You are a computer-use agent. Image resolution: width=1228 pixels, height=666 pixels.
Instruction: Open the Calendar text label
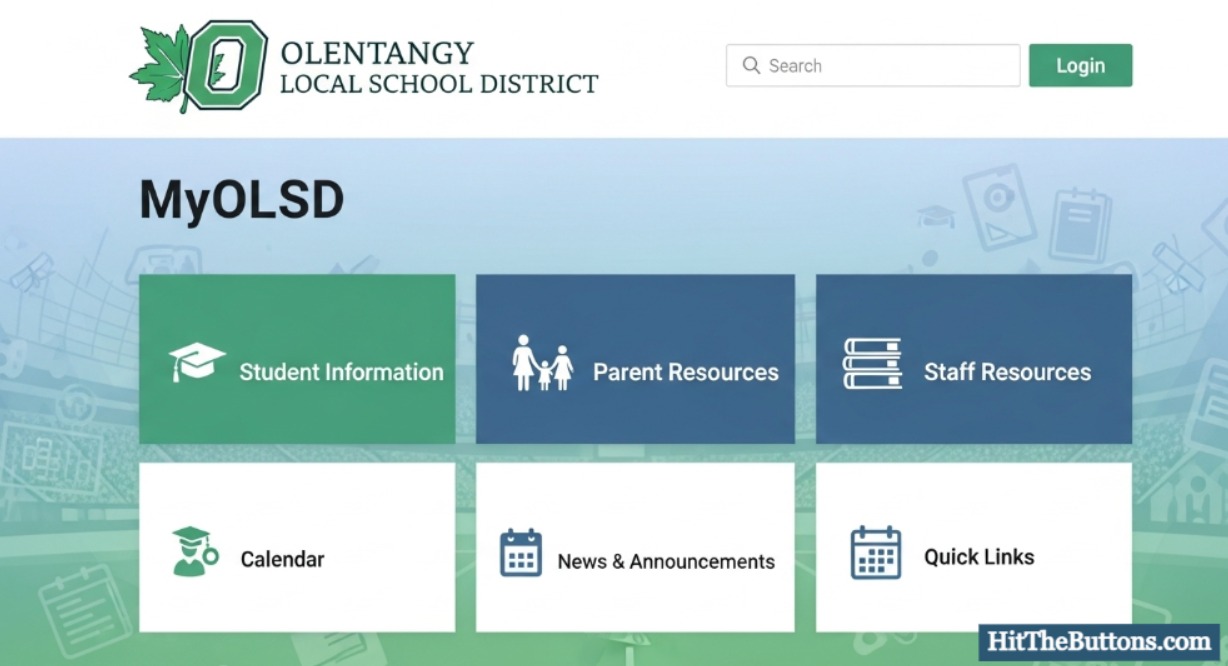282,559
